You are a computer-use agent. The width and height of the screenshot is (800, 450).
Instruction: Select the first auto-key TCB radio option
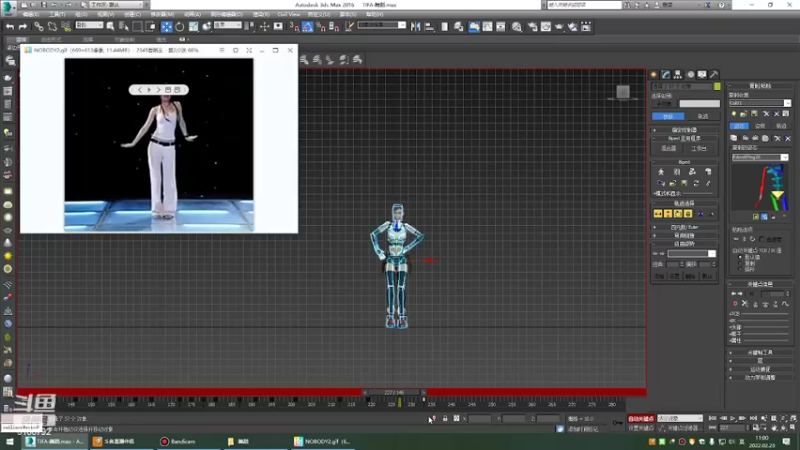740,258
